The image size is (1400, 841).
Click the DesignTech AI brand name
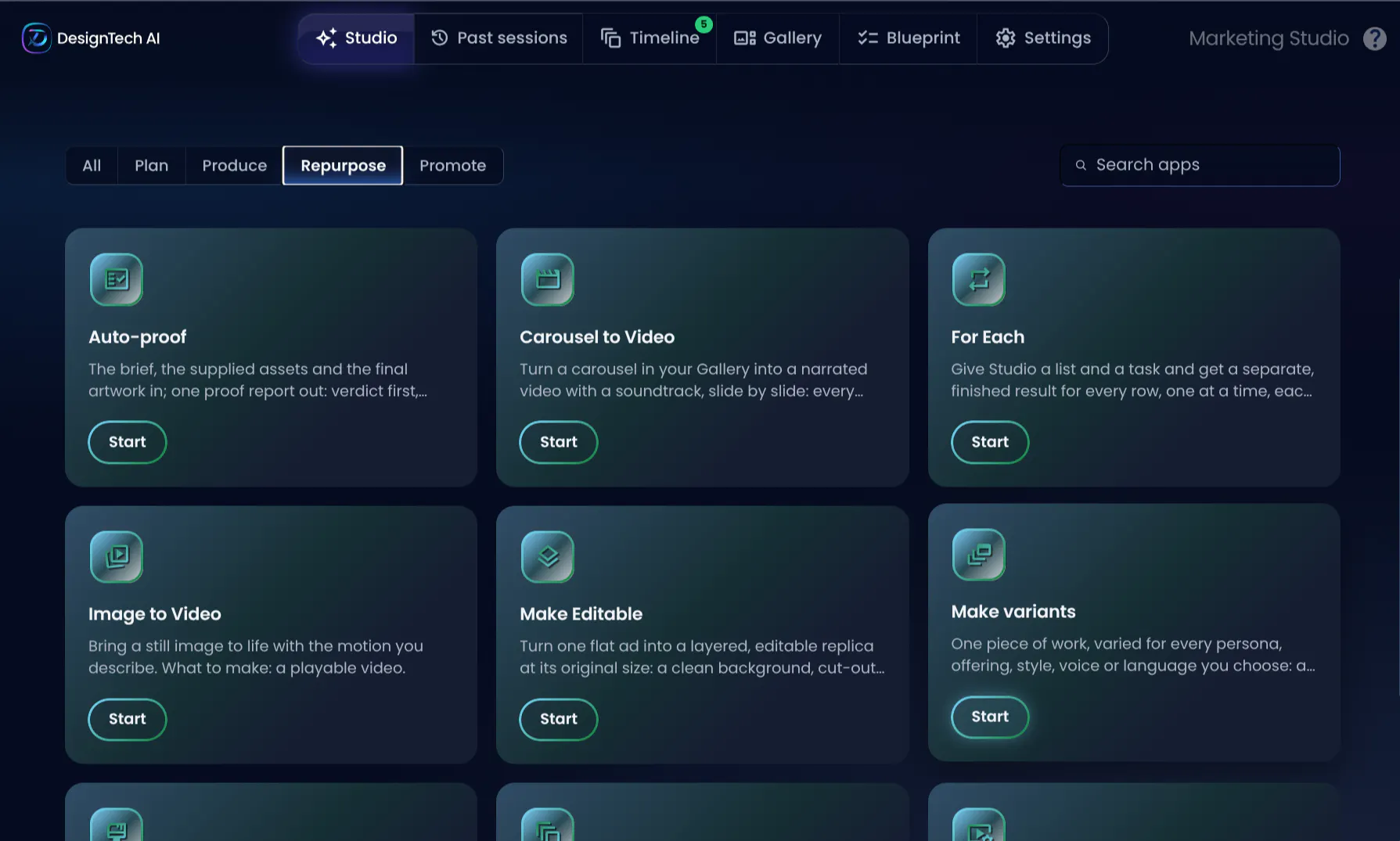[108, 38]
